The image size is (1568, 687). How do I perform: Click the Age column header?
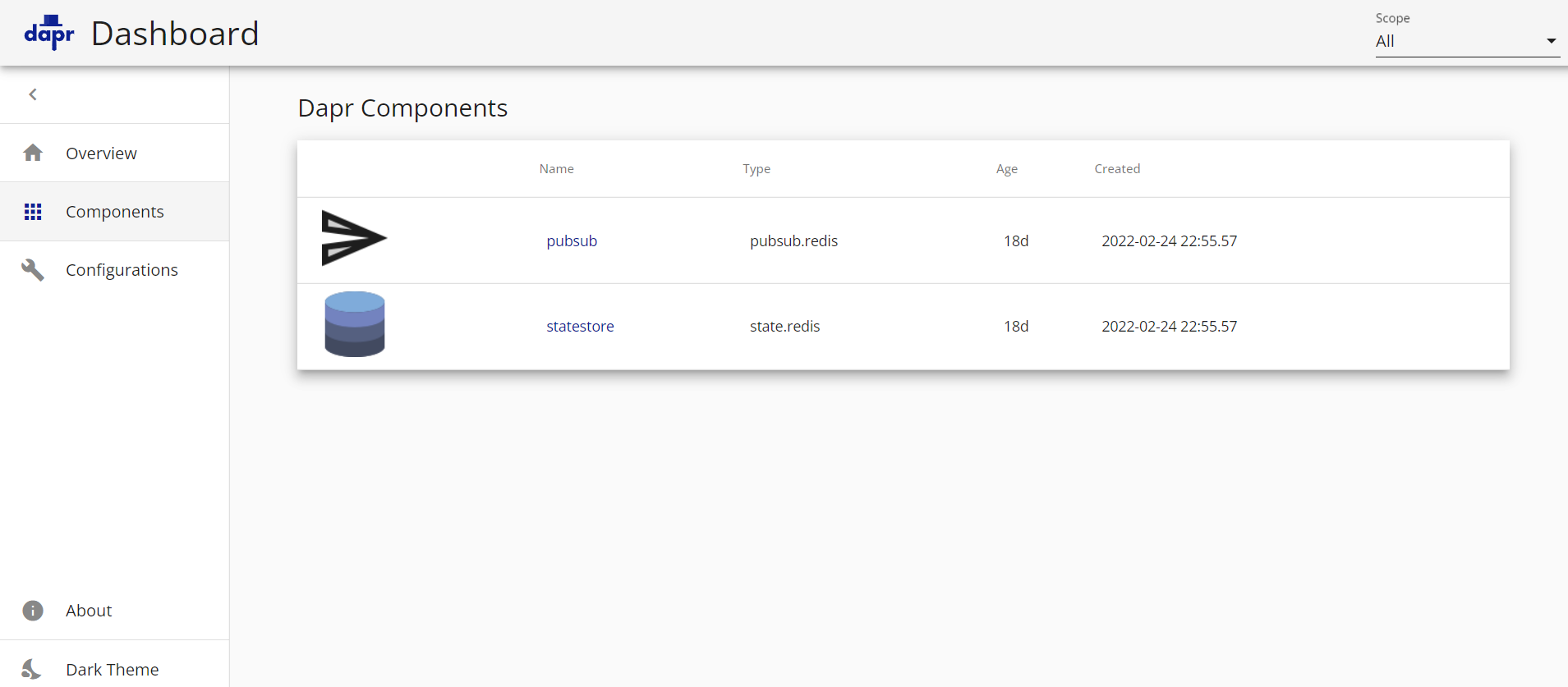pos(1007,169)
